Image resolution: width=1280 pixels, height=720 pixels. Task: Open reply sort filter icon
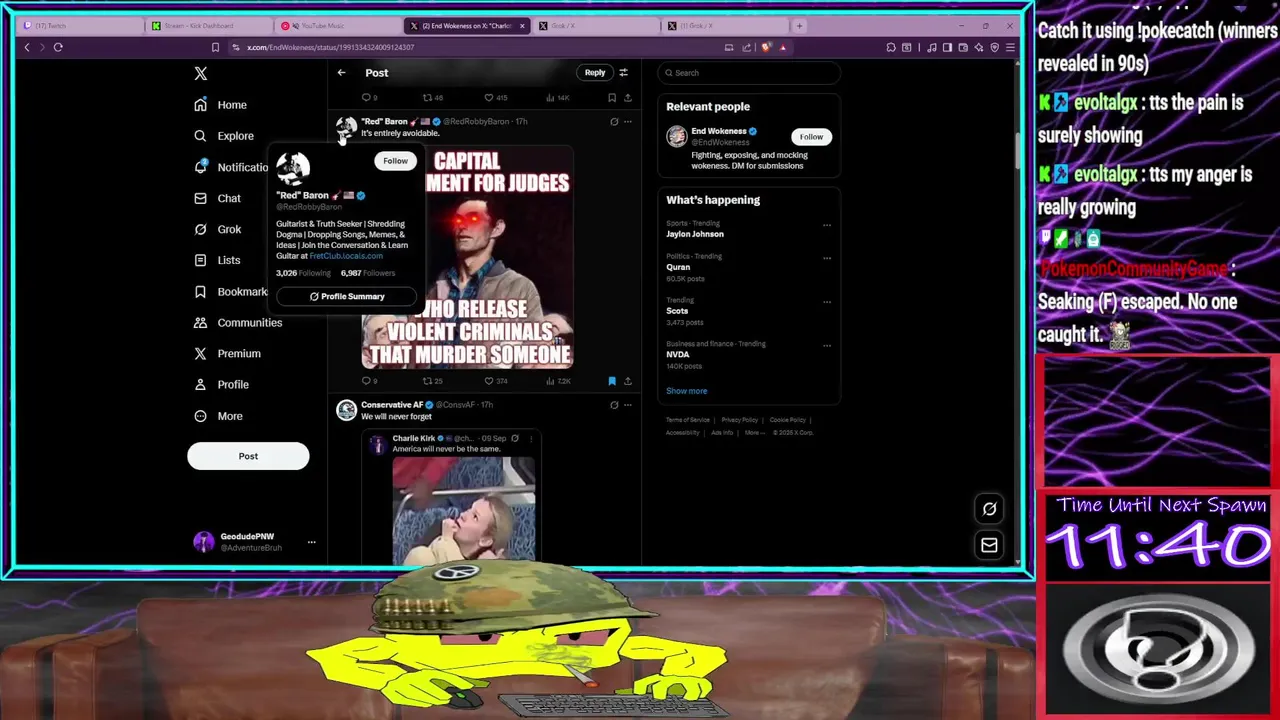click(623, 72)
